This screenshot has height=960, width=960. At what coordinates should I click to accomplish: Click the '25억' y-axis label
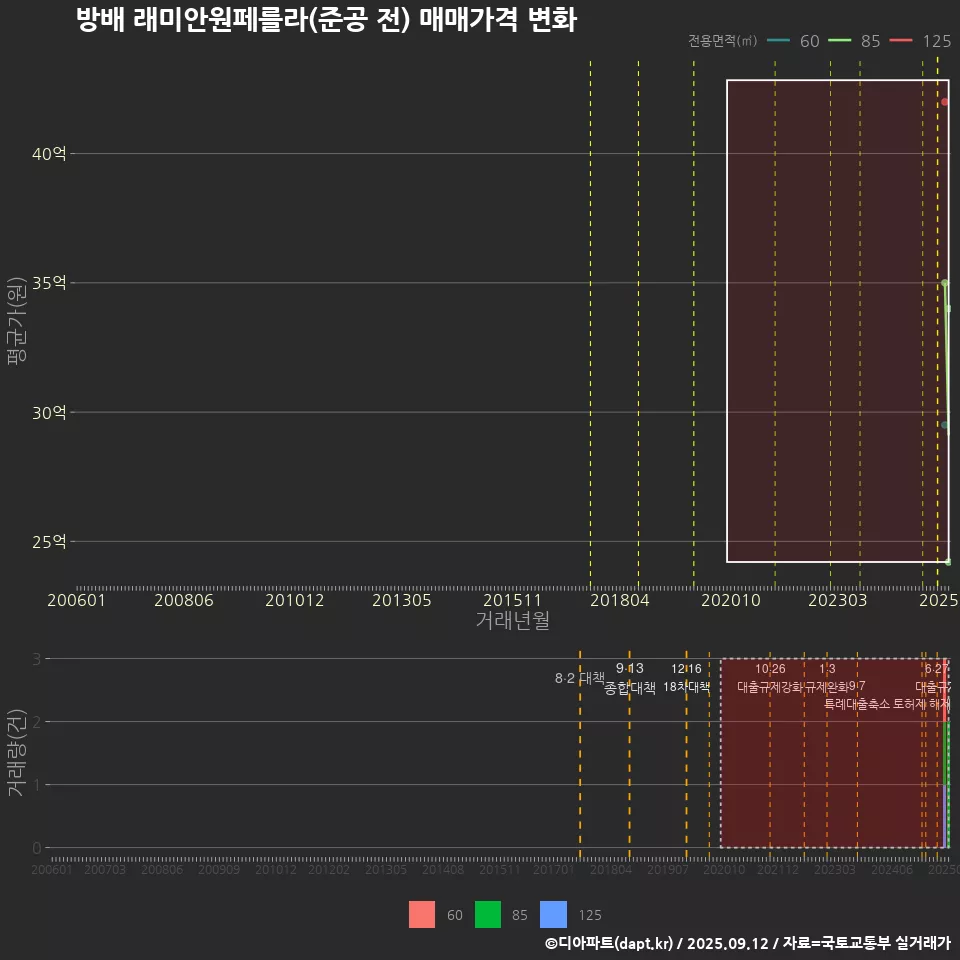pos(49,542)
